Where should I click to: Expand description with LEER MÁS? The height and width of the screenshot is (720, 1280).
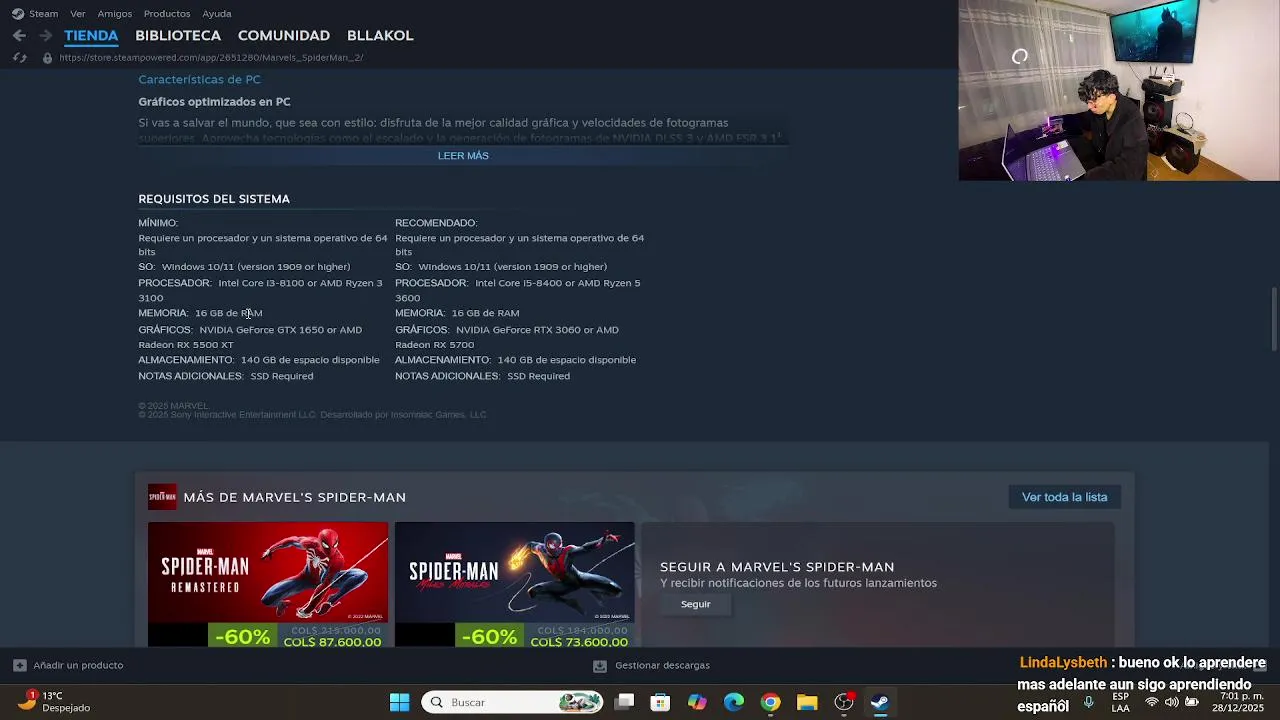(463, 155)
